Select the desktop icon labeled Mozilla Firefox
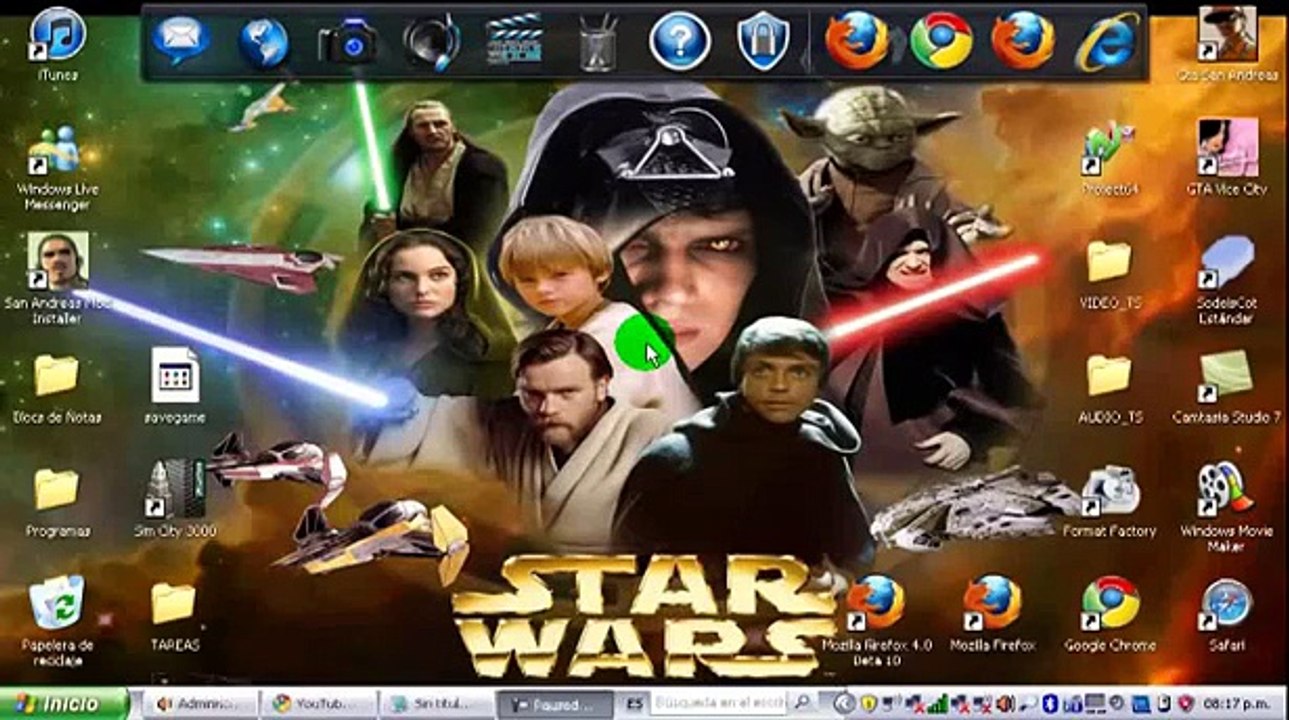This screenshot has height=720, width=1289. 992,614
